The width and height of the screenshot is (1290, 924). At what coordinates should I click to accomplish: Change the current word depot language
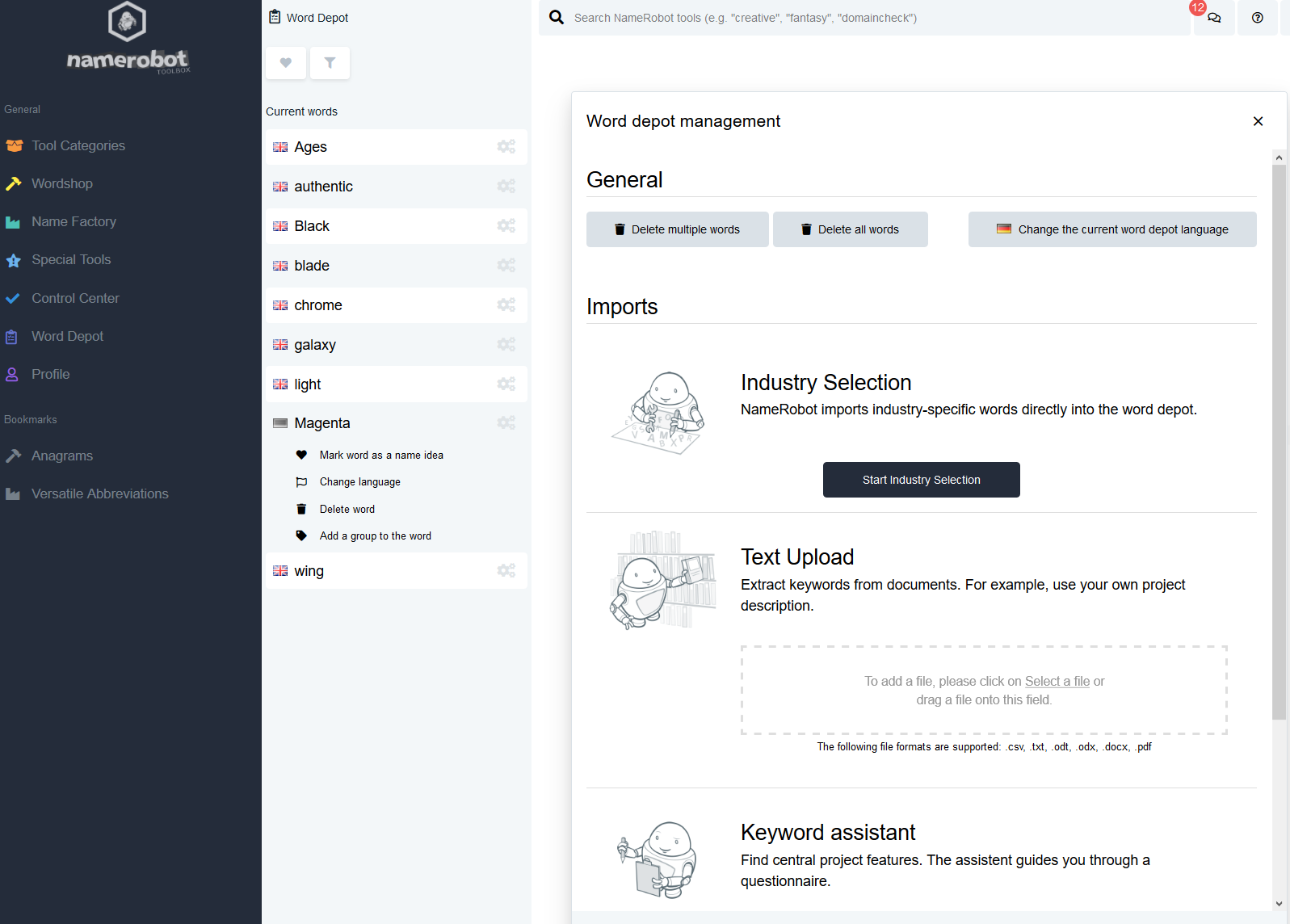click(x=1112, y=229)
